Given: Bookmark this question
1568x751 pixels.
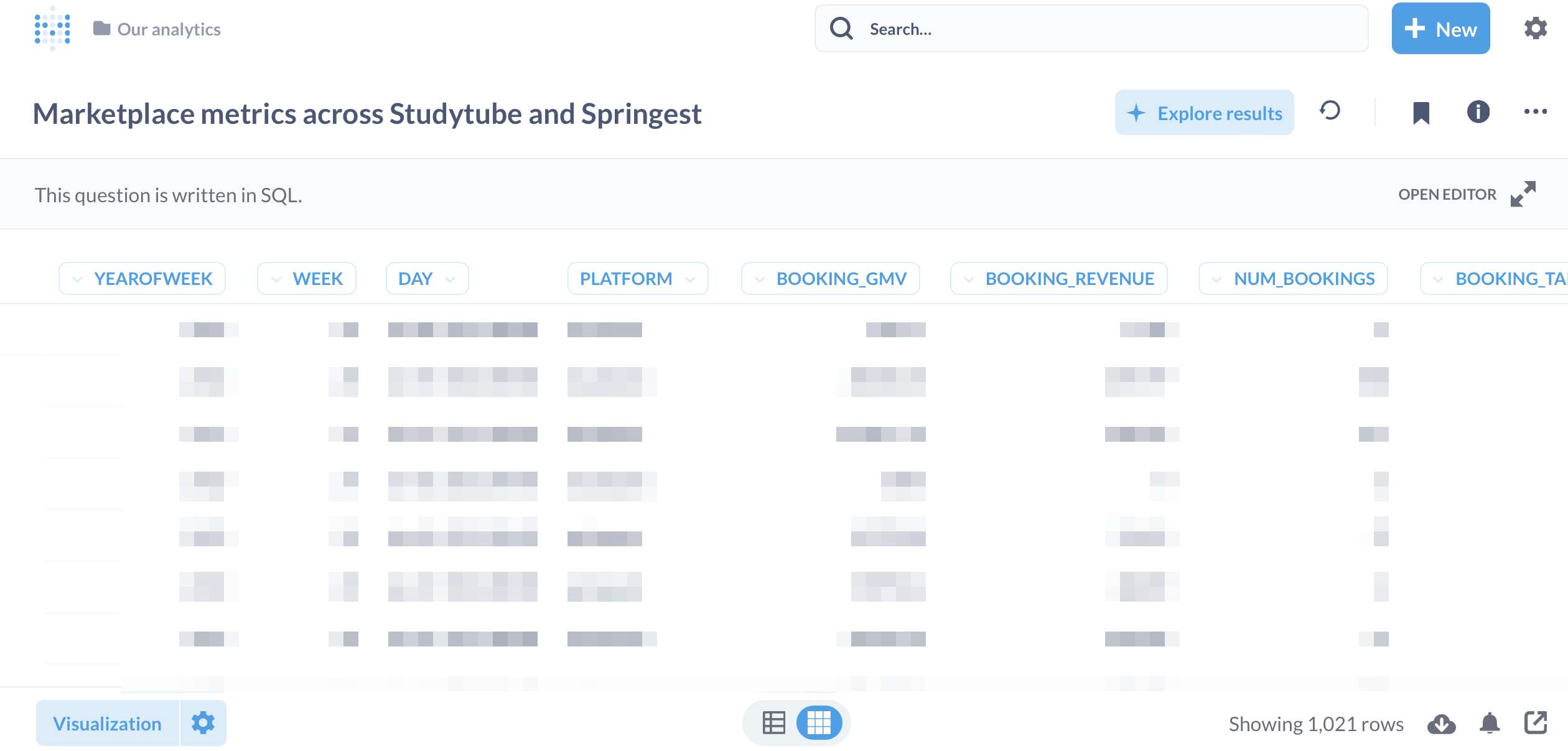Looking at the screenshot, I should [1421, 113].
